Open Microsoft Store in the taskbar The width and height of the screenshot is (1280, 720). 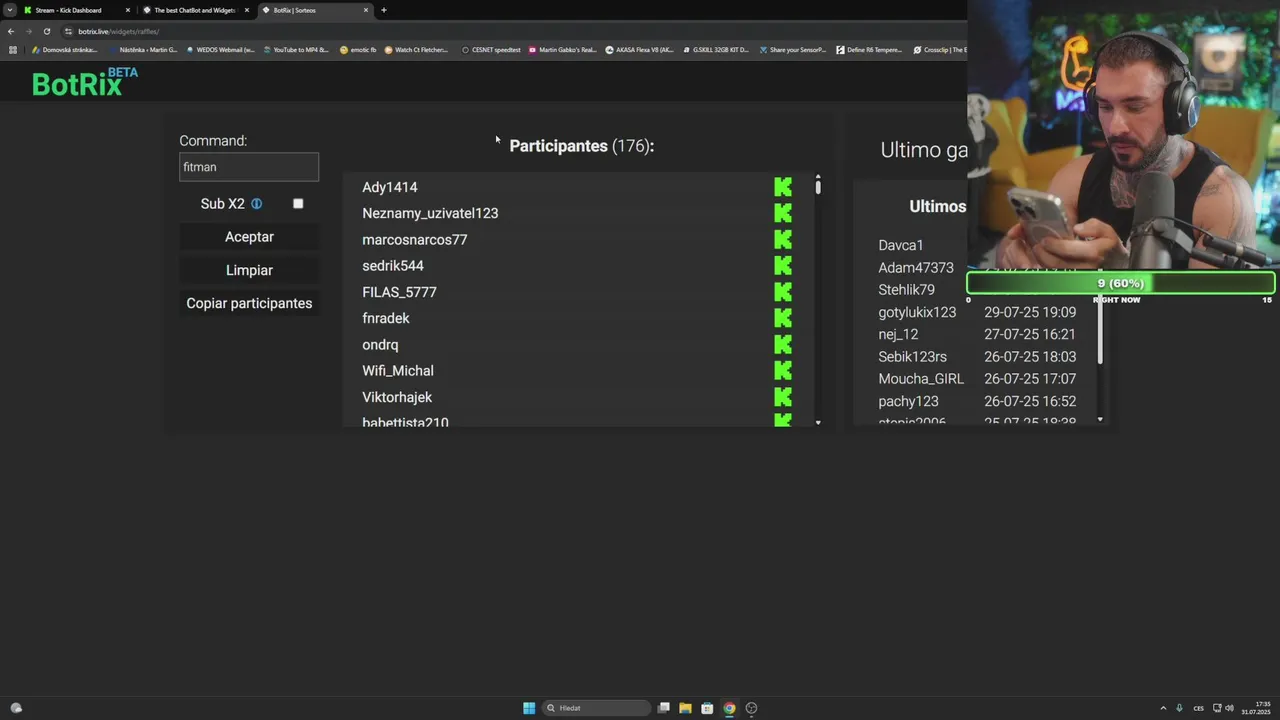pyautogui.click(x=707, y=708)
